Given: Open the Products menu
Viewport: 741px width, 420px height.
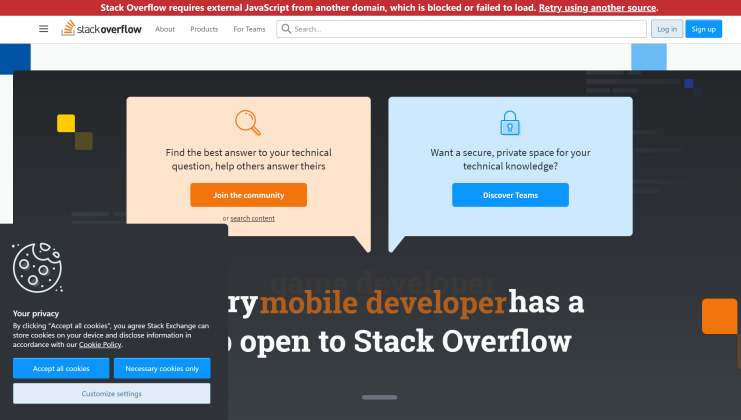Looking at the screenshot, I should (x=204, y=29).
